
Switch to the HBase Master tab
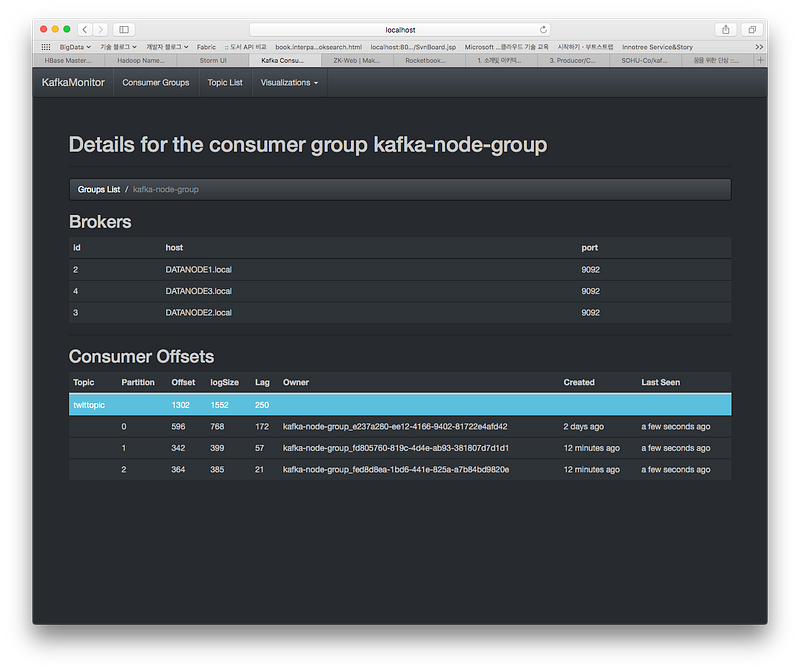(x=68, y=60)
